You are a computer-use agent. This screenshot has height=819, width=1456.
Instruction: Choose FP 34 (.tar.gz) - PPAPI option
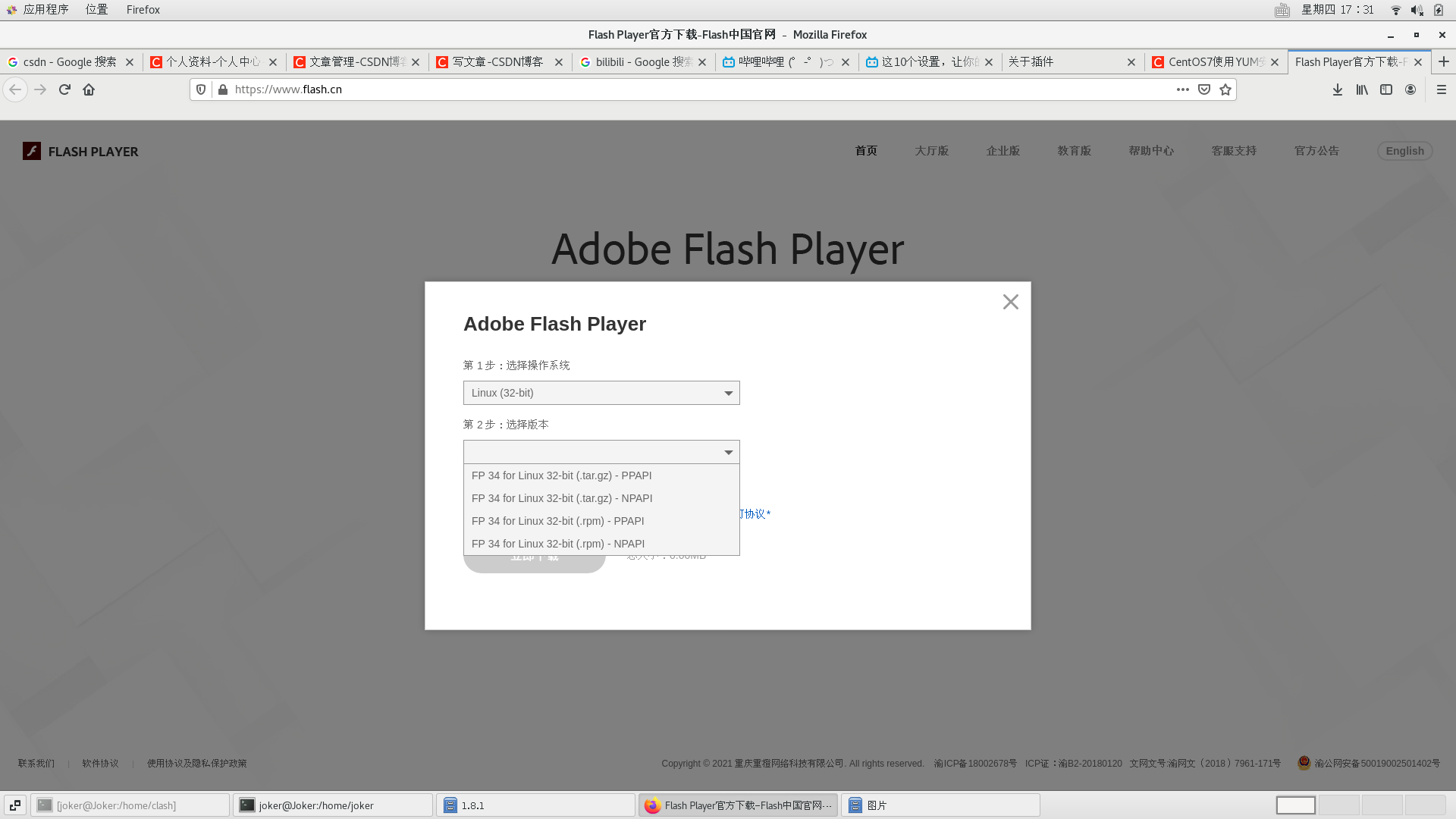coord(561,475)
